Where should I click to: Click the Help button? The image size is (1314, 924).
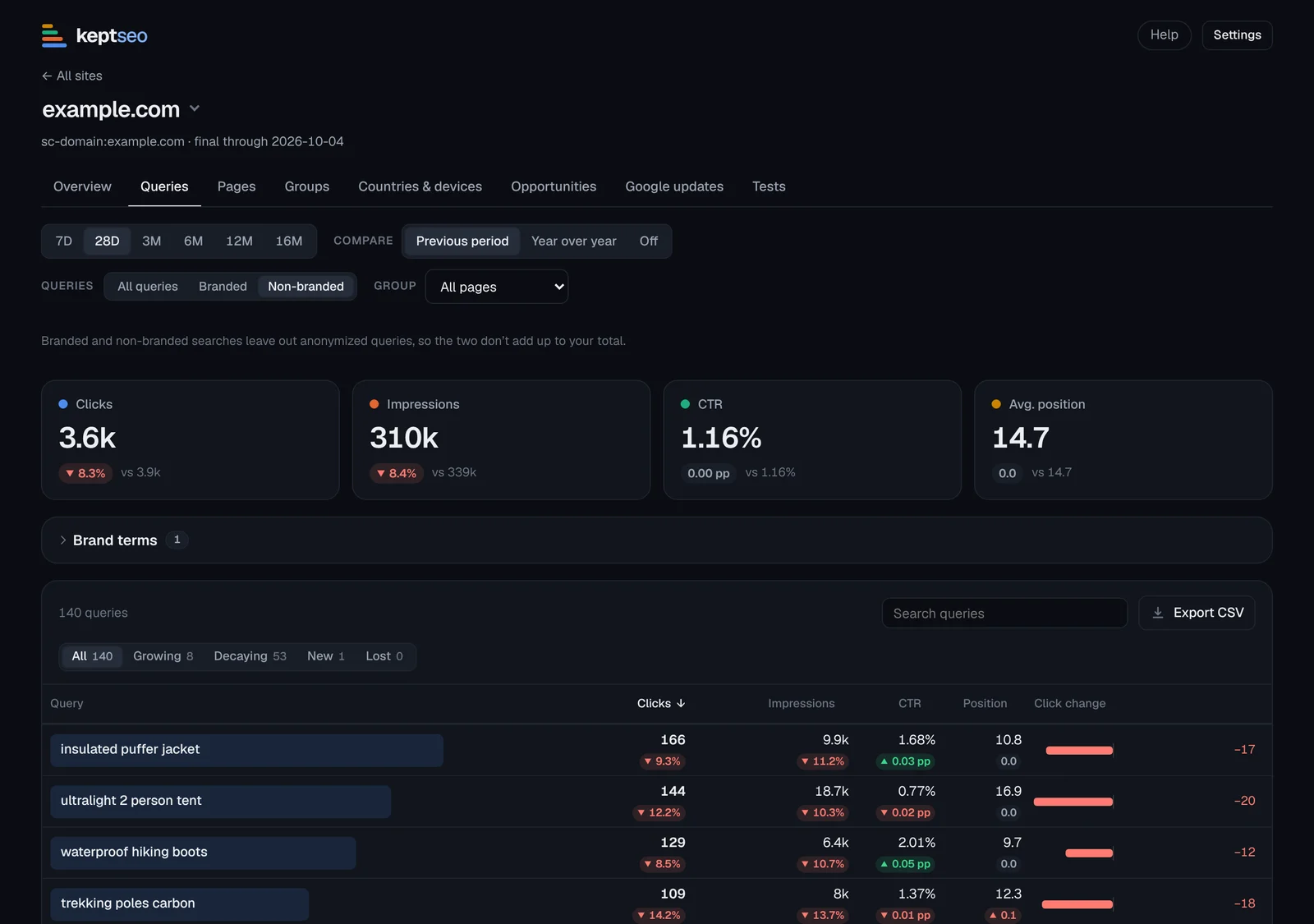(x=1164, y=35)
